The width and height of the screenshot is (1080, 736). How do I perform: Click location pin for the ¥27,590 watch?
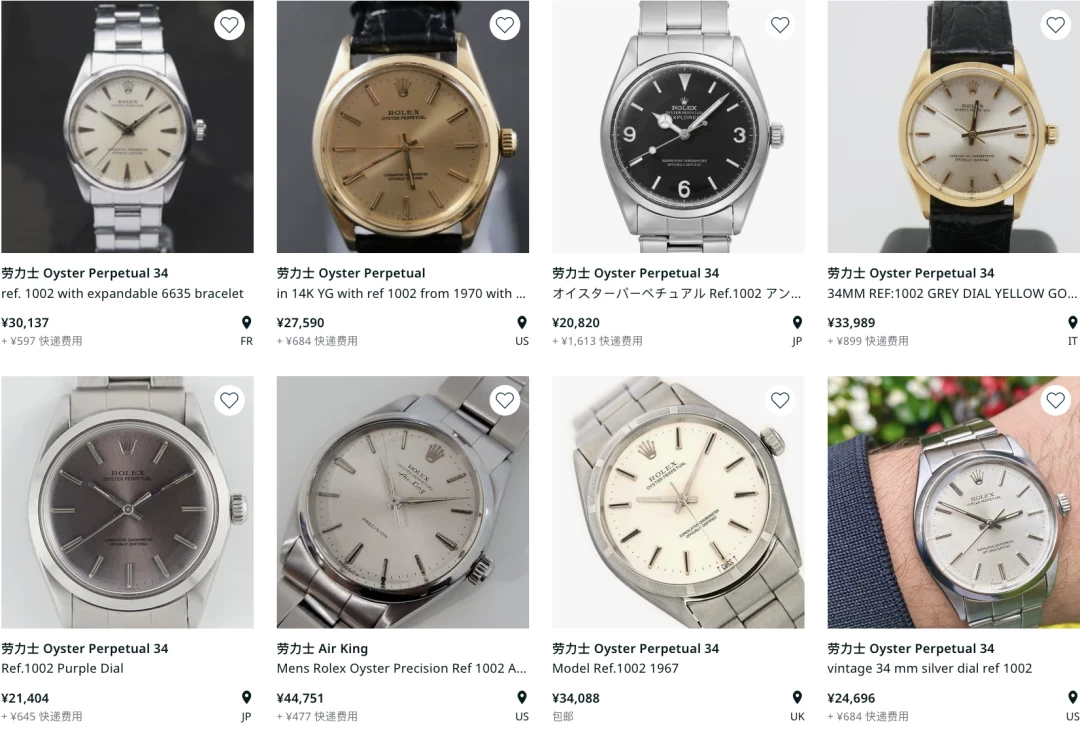pyautogui.click(x=522, y=322)
